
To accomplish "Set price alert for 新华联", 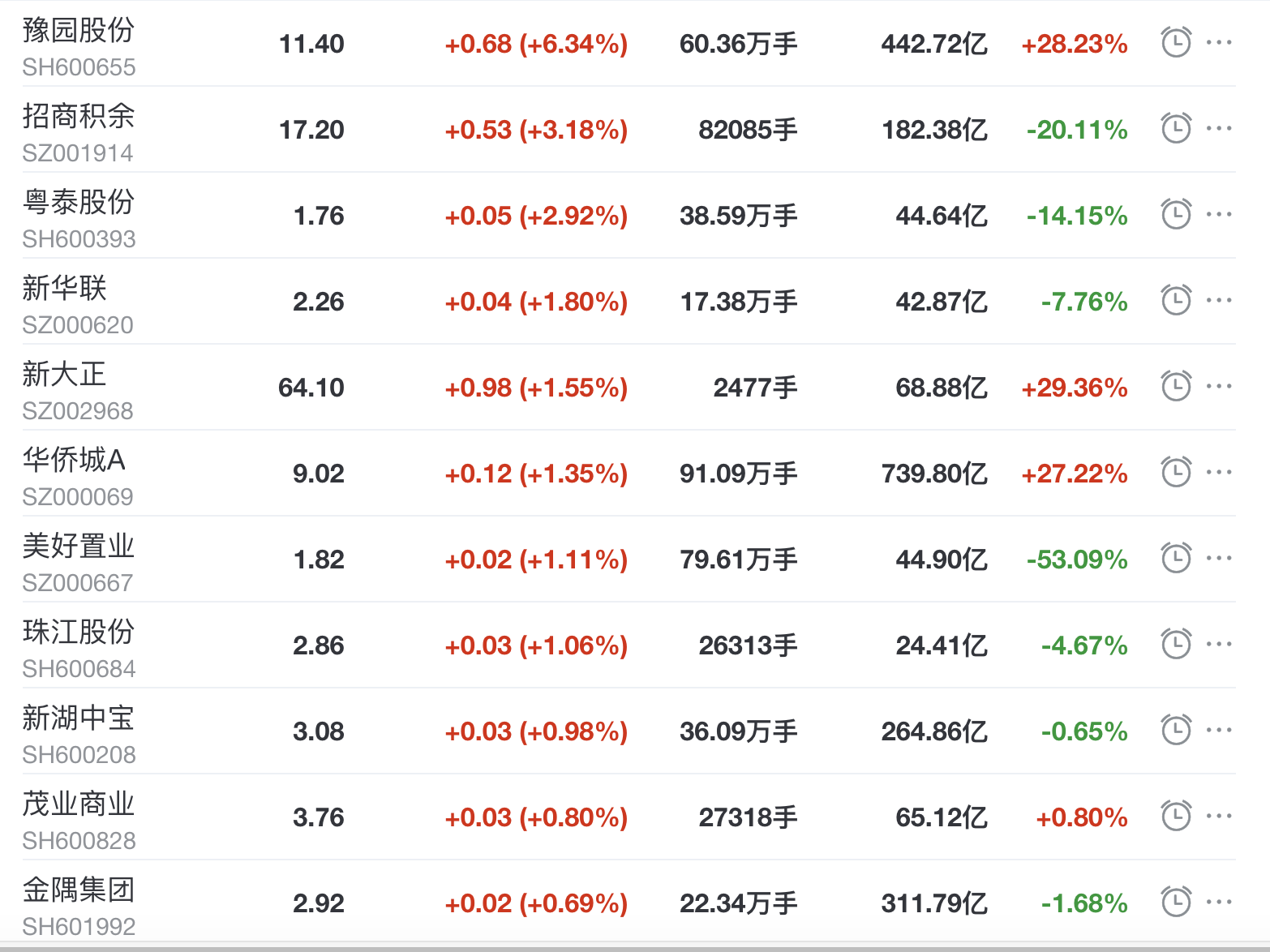I will pos(1176,300).
